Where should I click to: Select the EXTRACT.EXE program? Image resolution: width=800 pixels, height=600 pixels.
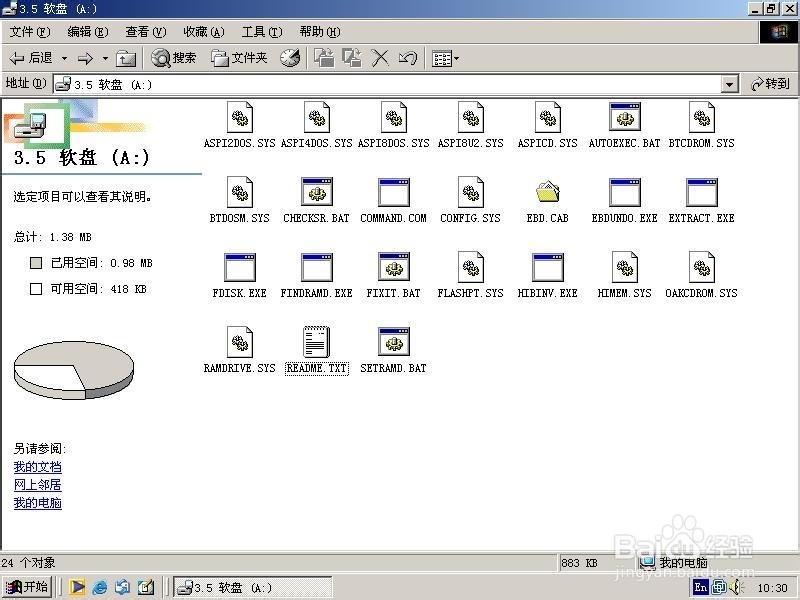pyautogui.click(x=702, y=192)
